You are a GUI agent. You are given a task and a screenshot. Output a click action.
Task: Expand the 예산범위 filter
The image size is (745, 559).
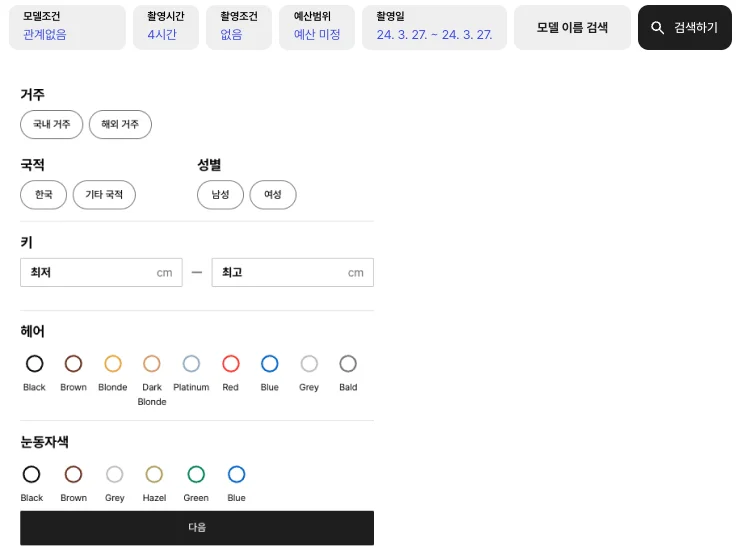pos(317,27)
